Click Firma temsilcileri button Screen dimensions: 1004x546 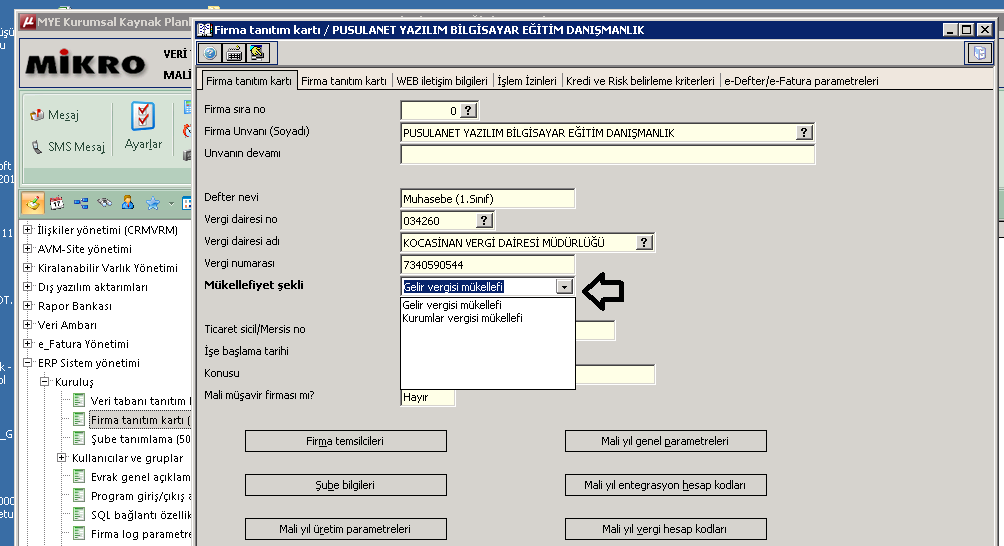[346, 441]
